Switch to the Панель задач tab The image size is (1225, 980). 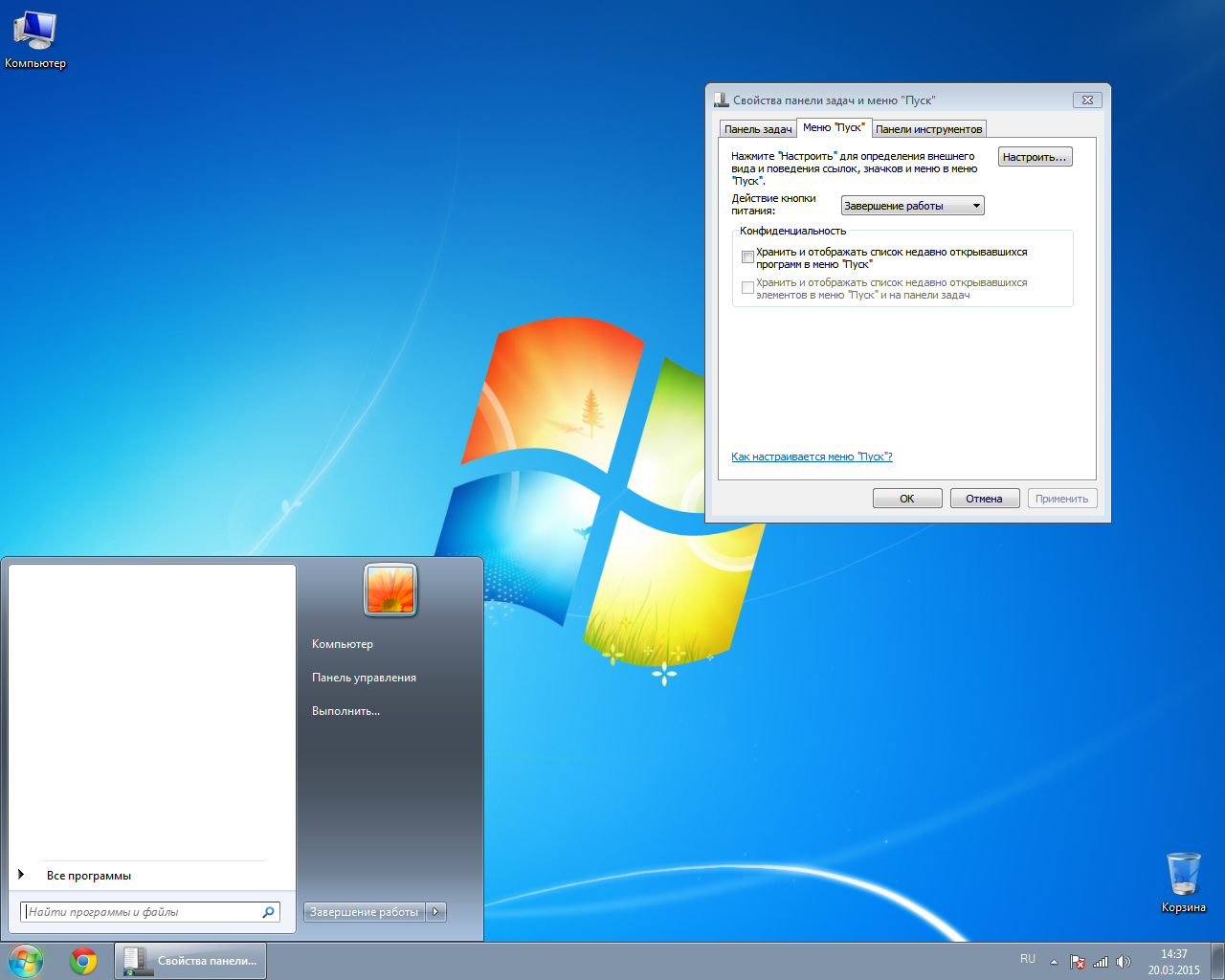[x=758, y=129]
